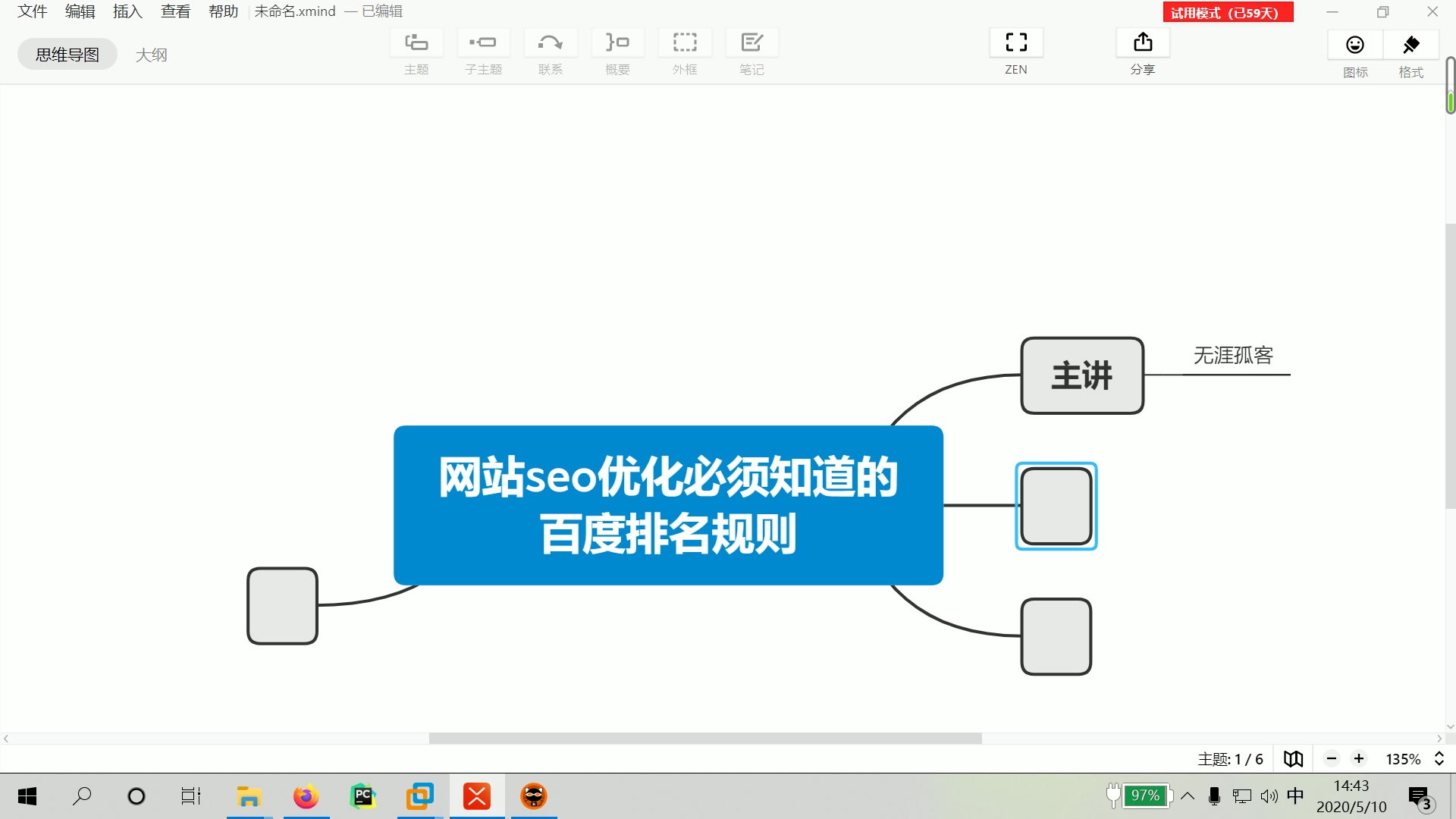Expand hidden system tray icons
This screenshot has height=819, width=1456.
point(1188,796)
